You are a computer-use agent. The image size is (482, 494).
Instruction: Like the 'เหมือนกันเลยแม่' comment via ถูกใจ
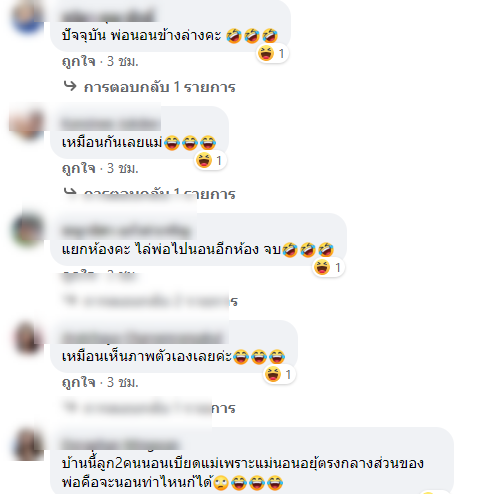click(79, 168)
